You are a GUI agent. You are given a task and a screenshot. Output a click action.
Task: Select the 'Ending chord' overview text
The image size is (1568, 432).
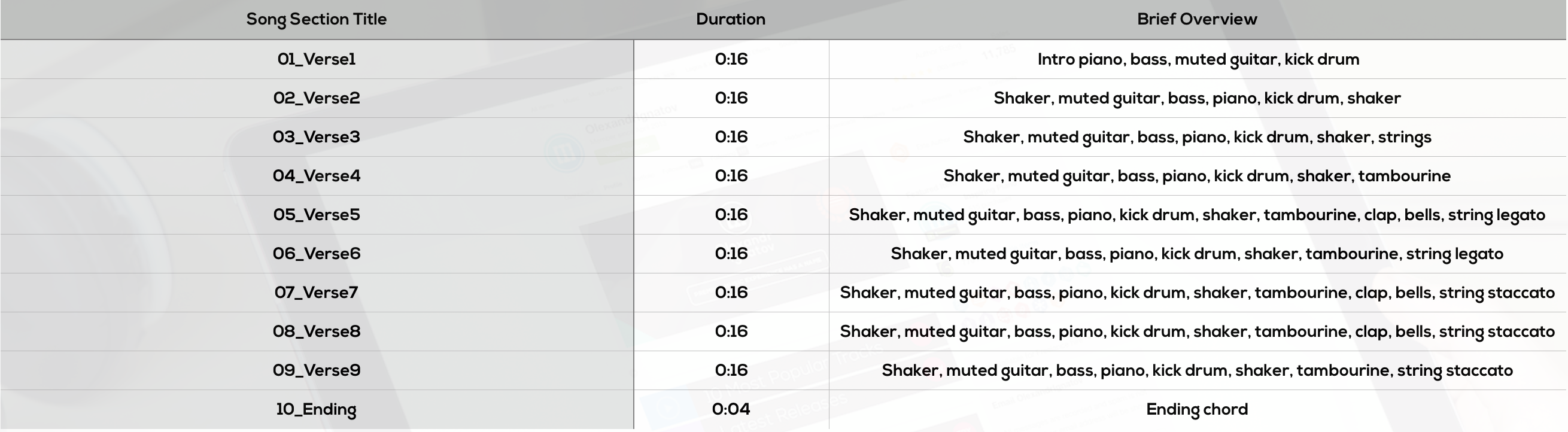coord(1197,409)
